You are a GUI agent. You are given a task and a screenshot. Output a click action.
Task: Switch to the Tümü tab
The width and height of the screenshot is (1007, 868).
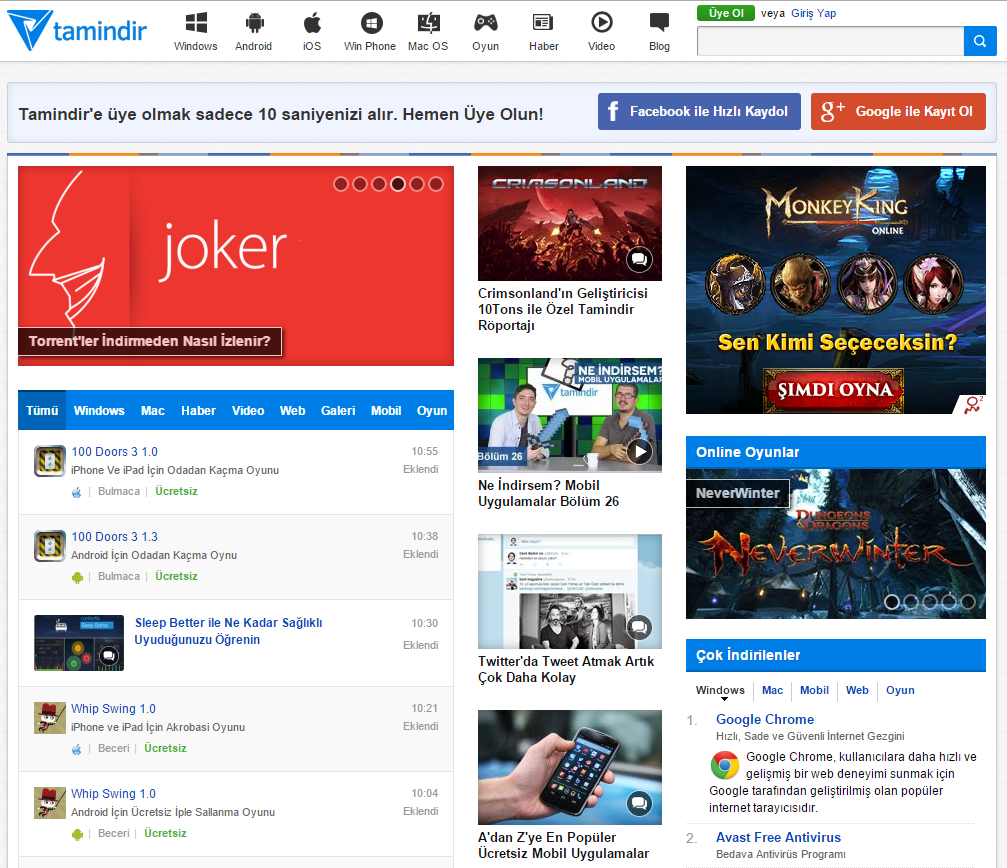tap(42, 410)
